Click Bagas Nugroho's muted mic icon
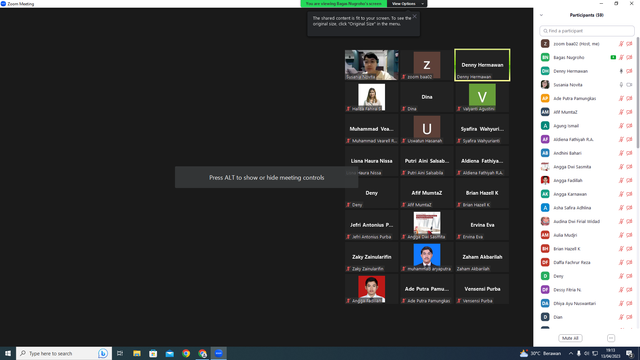This screenshot has width=640, height=360. [621, 58]
